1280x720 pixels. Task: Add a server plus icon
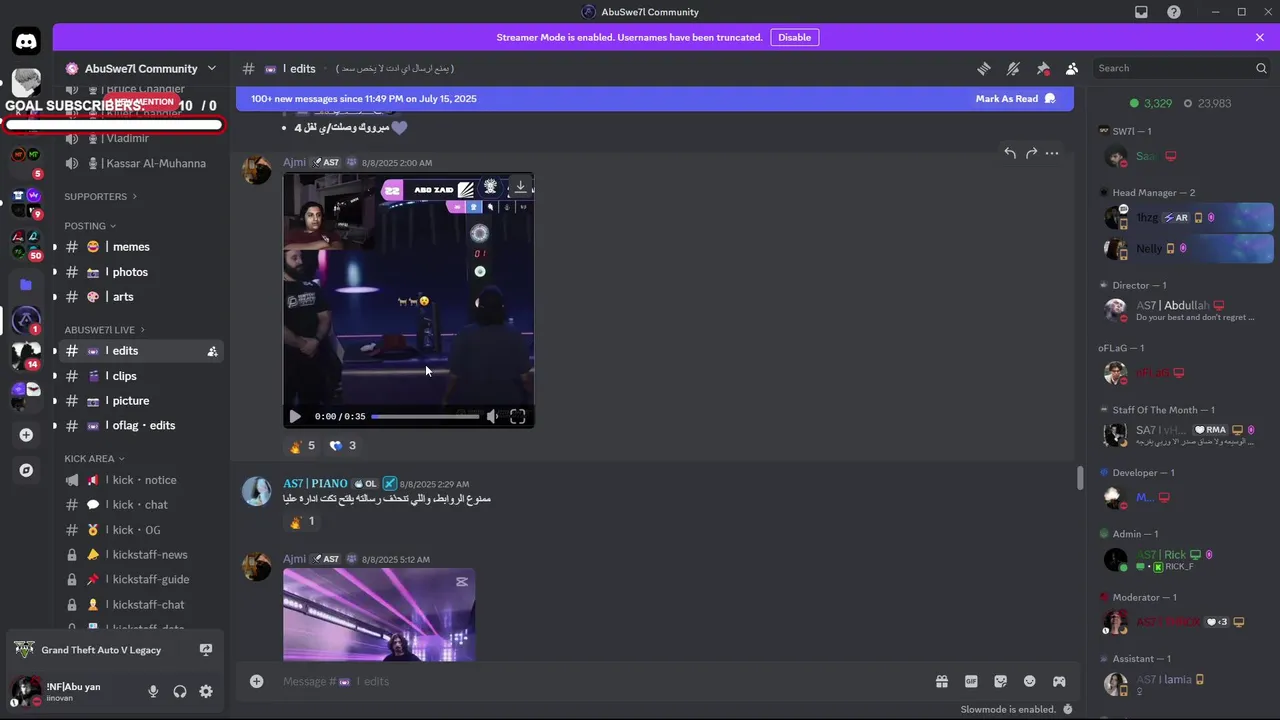pos(26,435)
